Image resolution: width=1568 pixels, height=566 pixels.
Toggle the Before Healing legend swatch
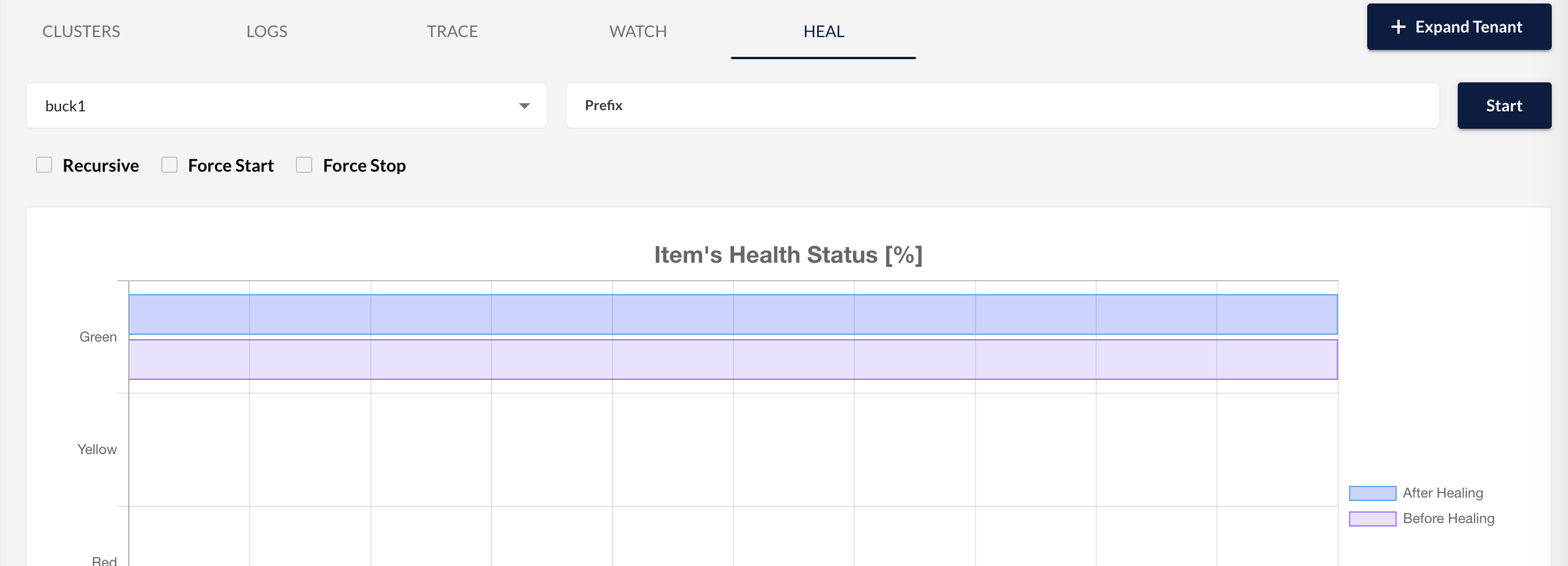(1372, 518)
